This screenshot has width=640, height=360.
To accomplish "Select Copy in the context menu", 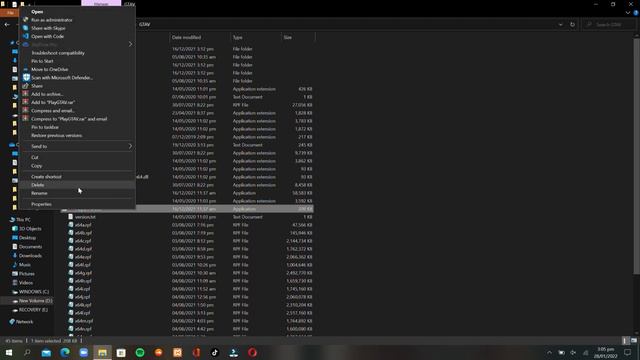I will point(37,165).
